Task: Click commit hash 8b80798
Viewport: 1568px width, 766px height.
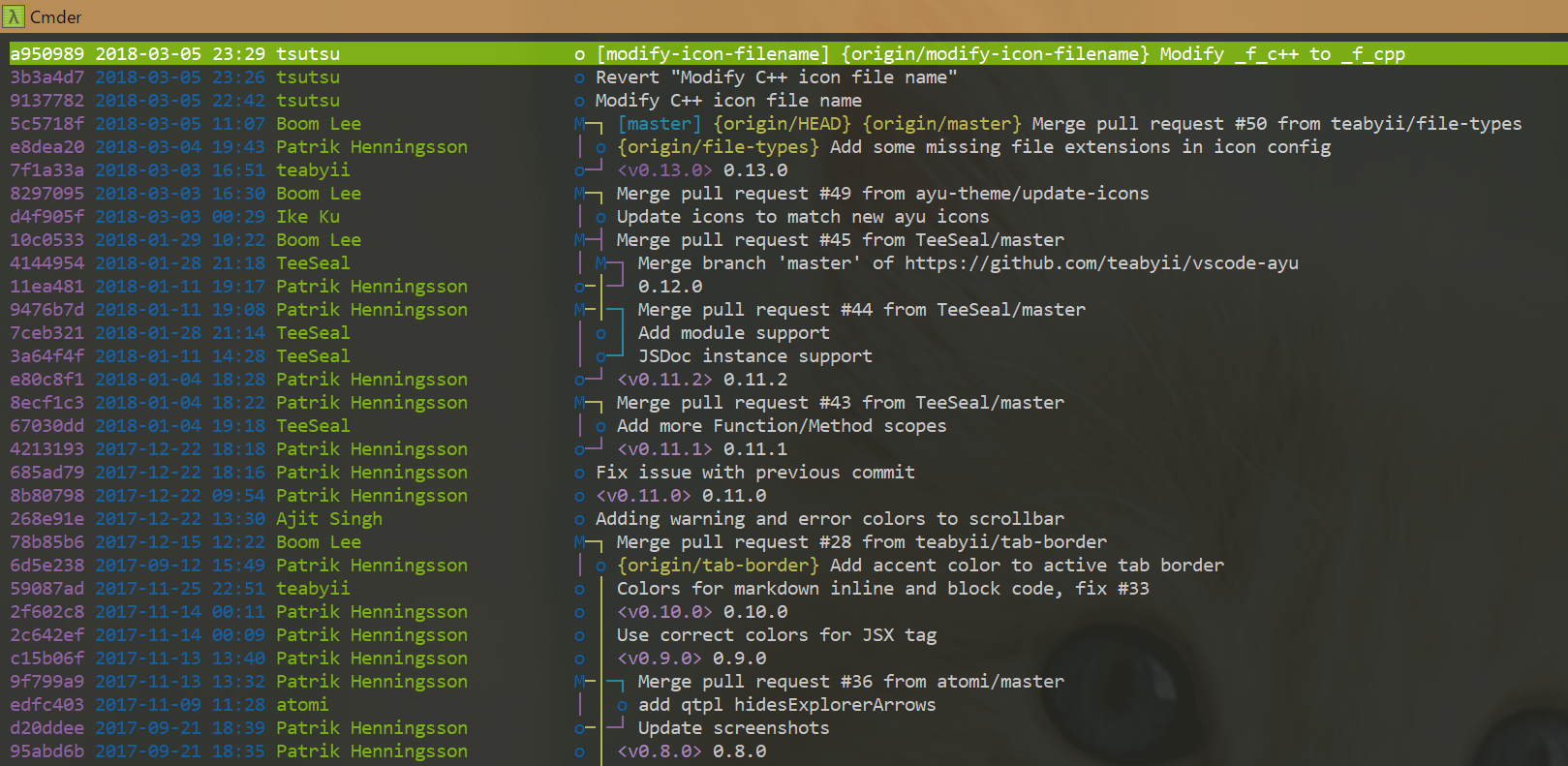Action: click(x=46, y=496)
